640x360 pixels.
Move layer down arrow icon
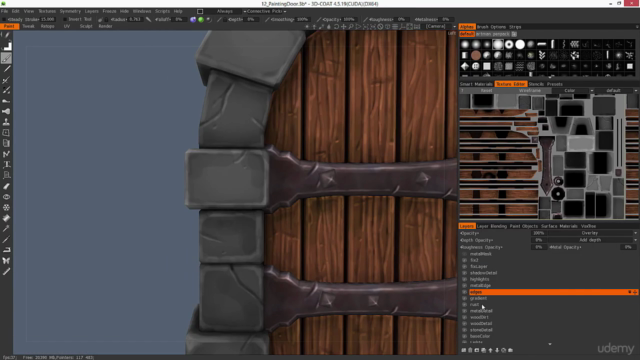click(x=497, y=350)
